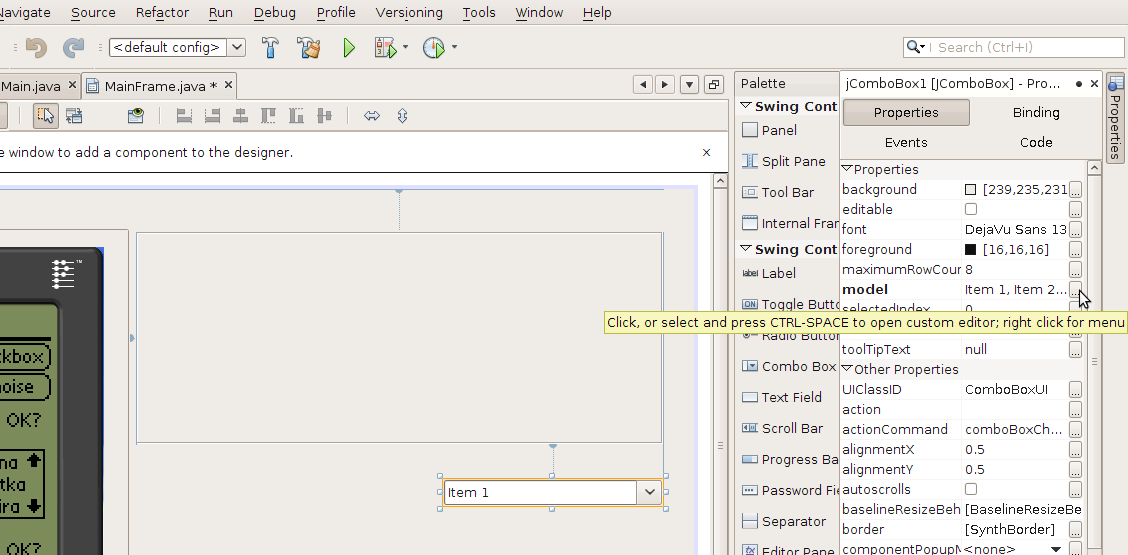The height and width of the screenshot is (555, 1128).
Task: Open the default config dropdown
Action: tap(237, 48)
